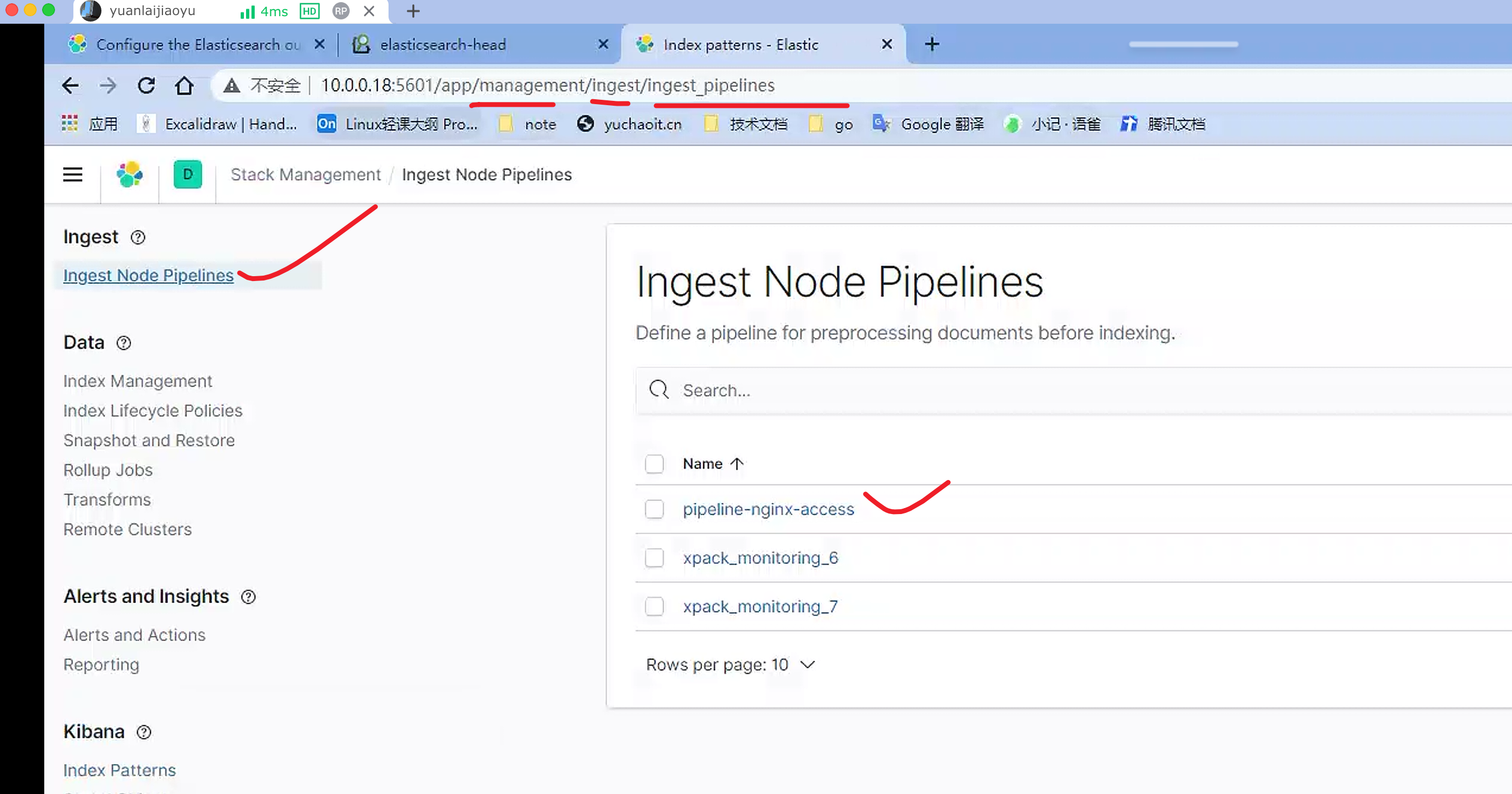Check the select-all checkbox beside Name
This screenshot has height=794, width=1512.
point(654,463)
